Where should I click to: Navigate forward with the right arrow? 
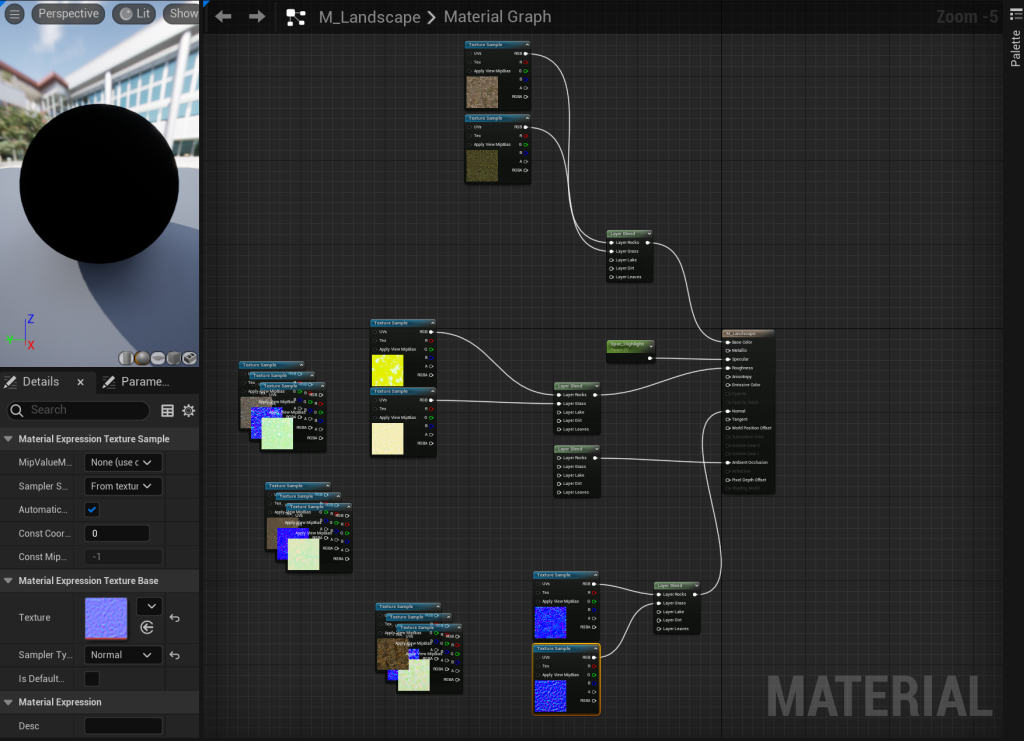click(257, 17)
